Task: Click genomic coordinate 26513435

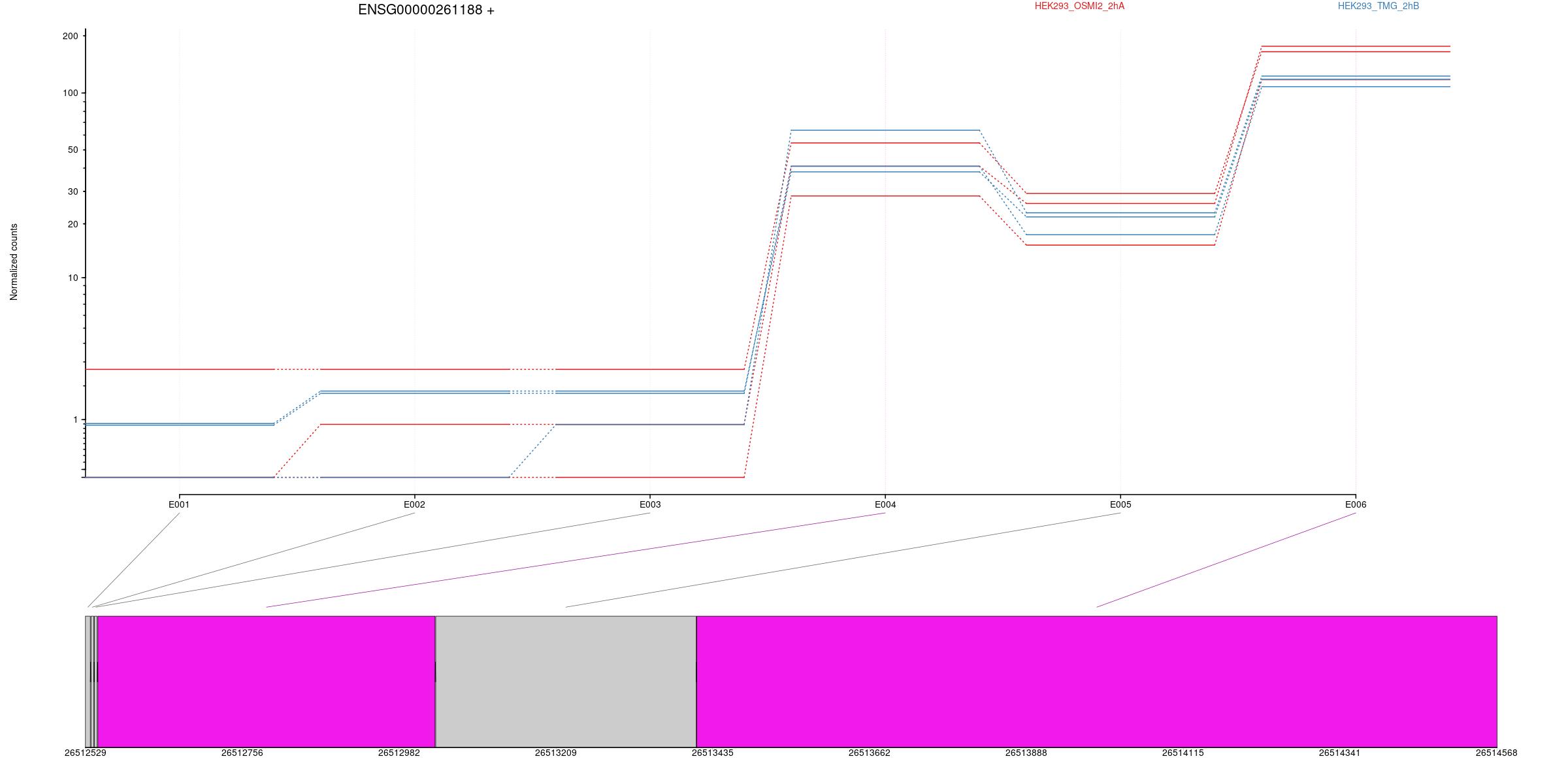Action: point(713,753)
